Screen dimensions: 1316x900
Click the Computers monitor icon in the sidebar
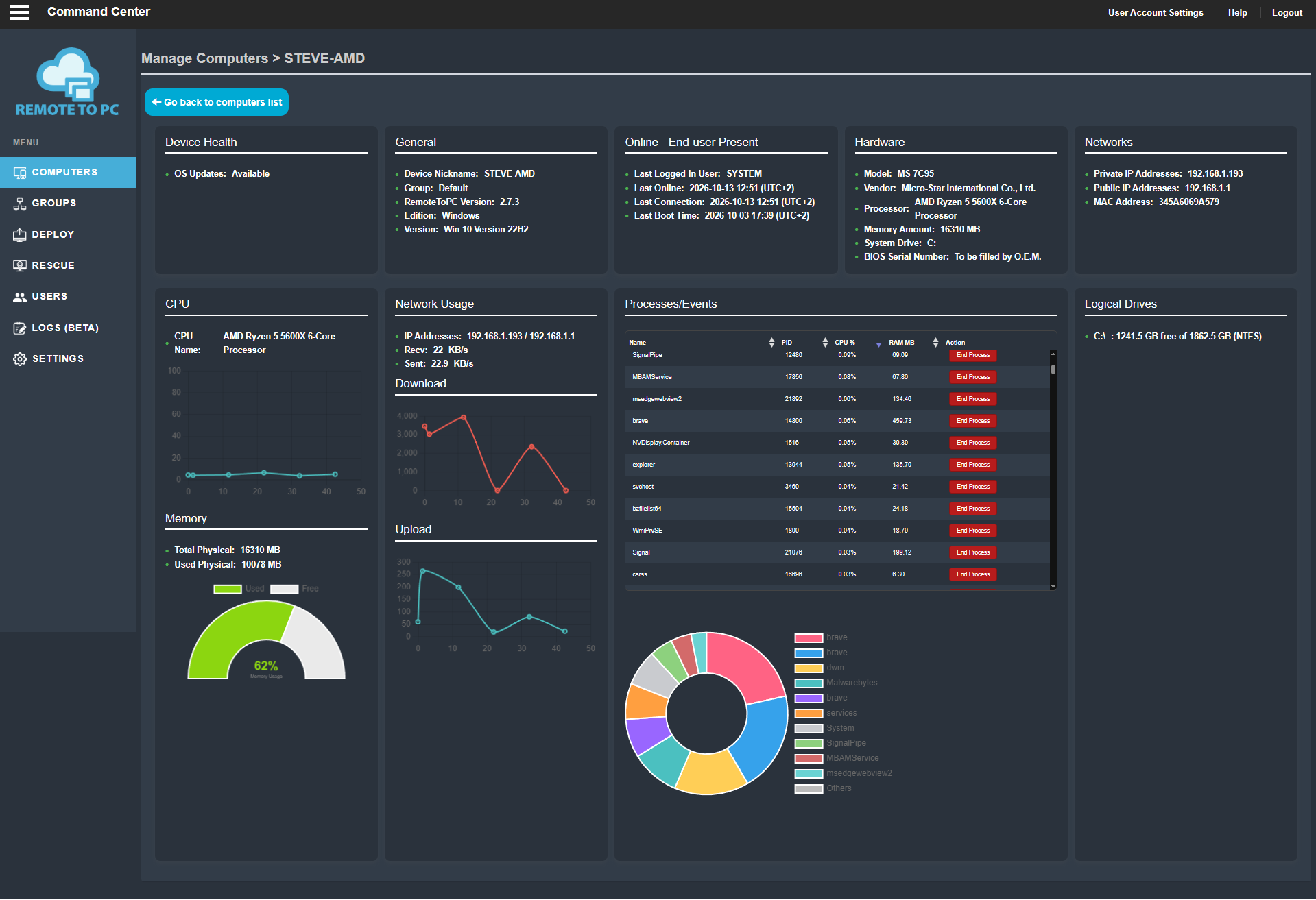pyautogui.click(x=20, y=173)
